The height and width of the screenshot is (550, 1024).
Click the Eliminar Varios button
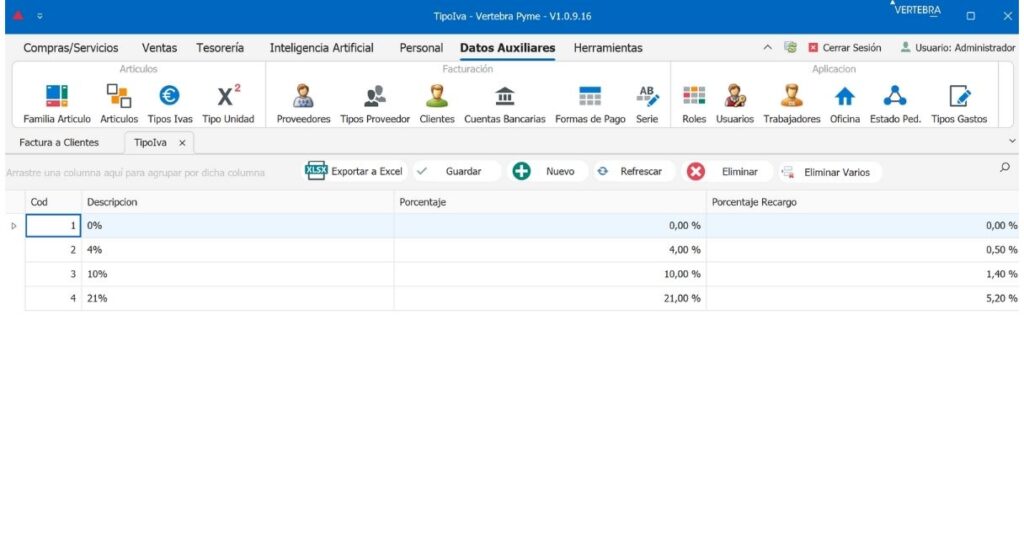pos(829,172)
